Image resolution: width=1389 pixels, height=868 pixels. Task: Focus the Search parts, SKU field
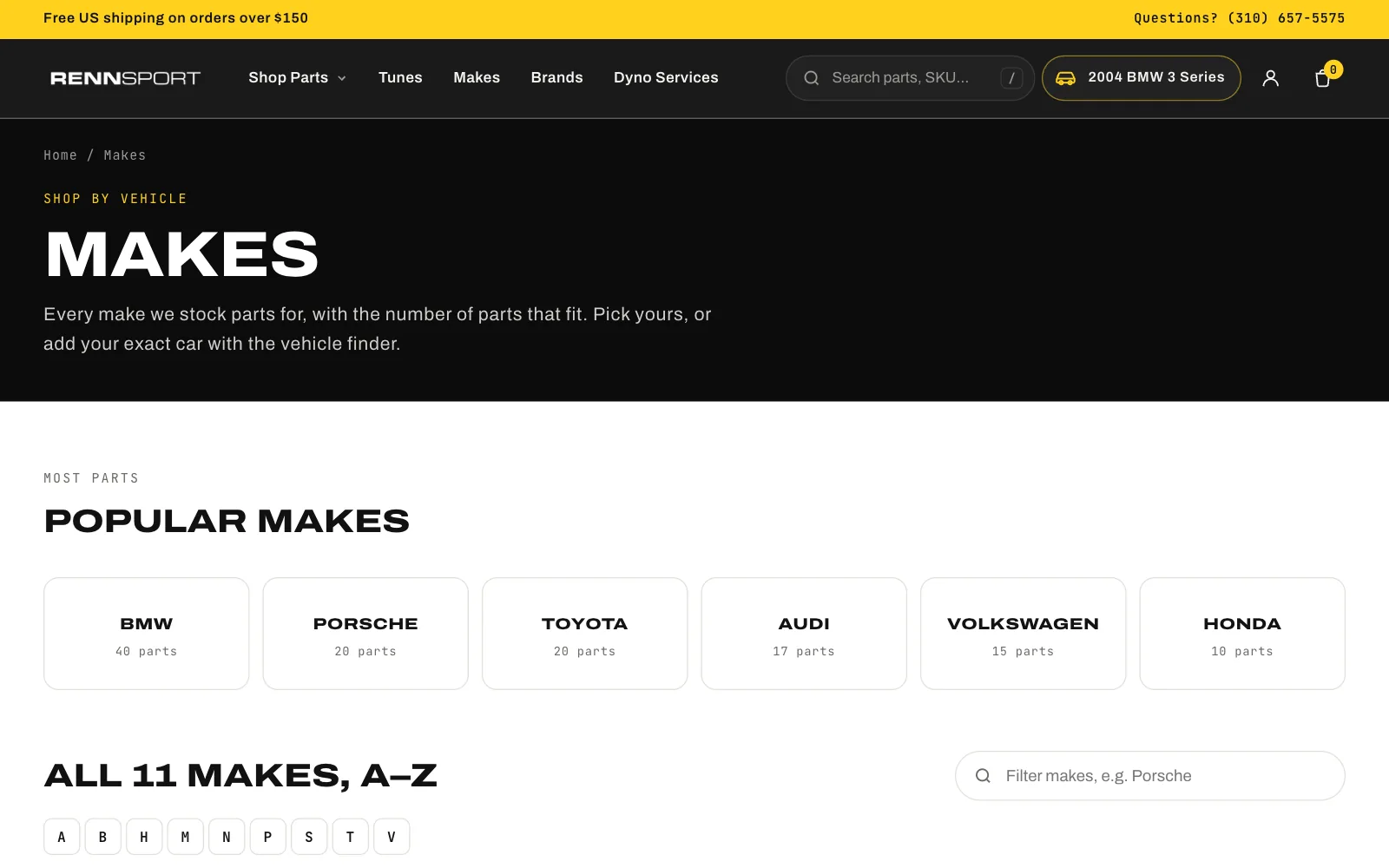[910, 78]
